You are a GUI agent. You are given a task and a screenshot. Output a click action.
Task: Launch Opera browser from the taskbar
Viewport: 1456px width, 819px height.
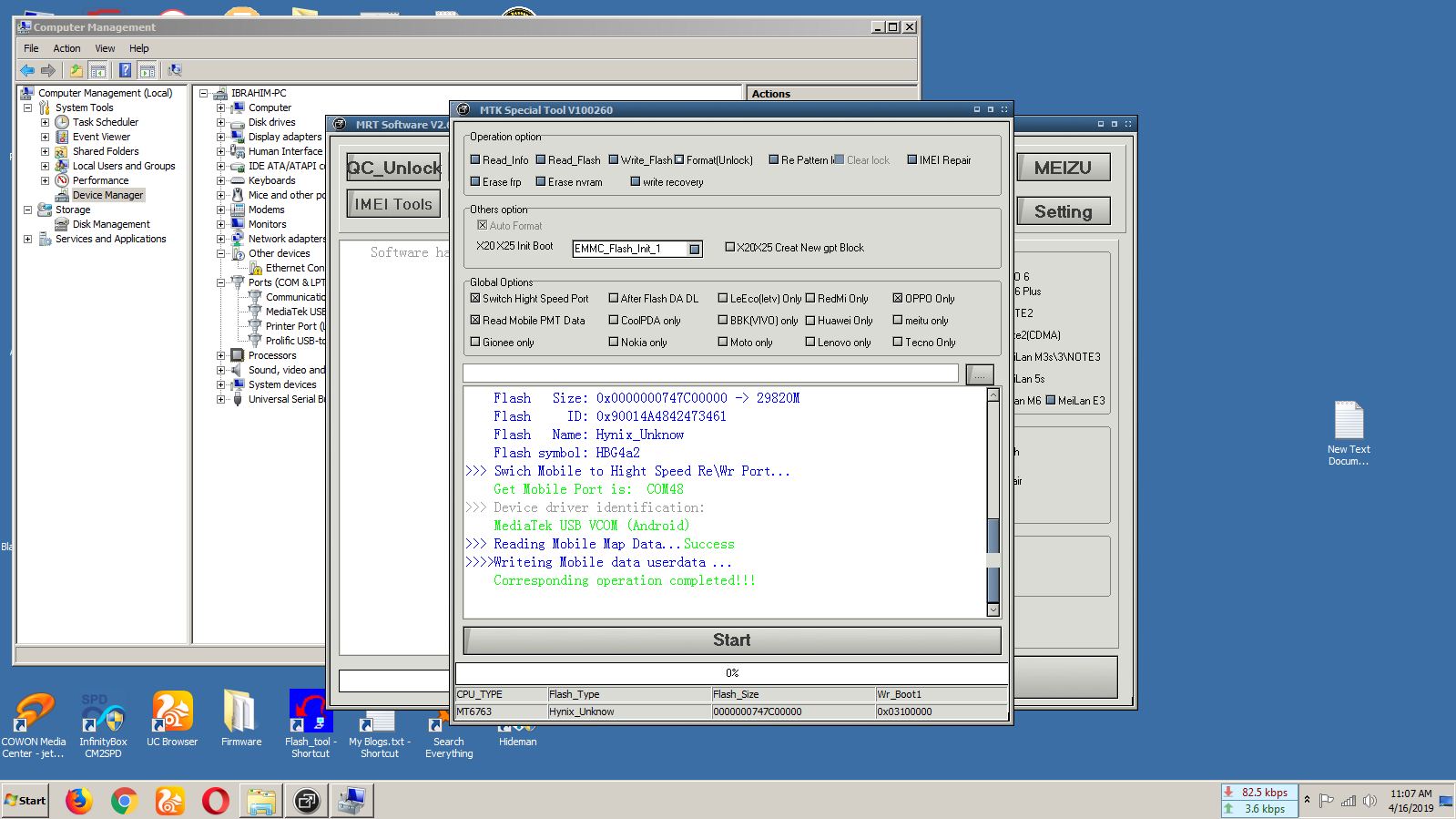click(x=215, y=801)
